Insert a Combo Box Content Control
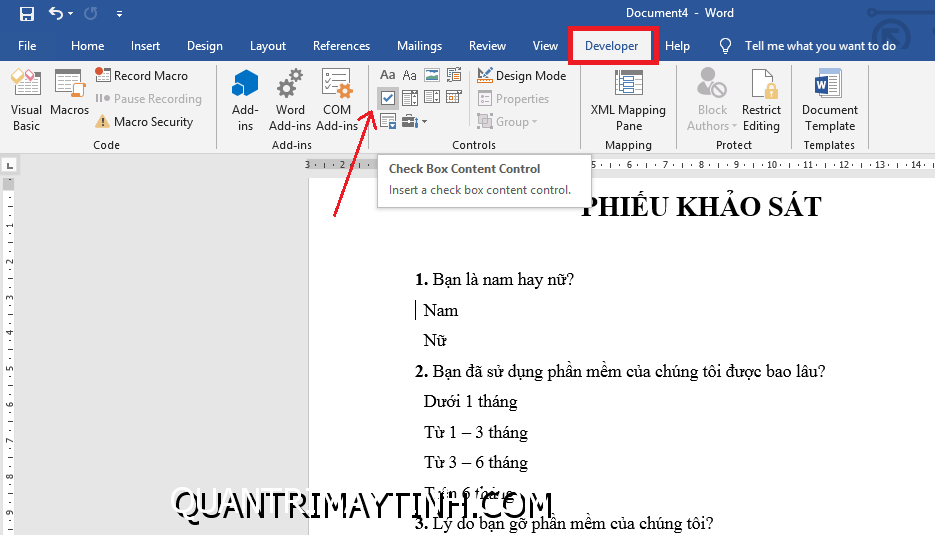Image resolution: width=935 pixels, height=535 pixels. (x=410, y=97)
